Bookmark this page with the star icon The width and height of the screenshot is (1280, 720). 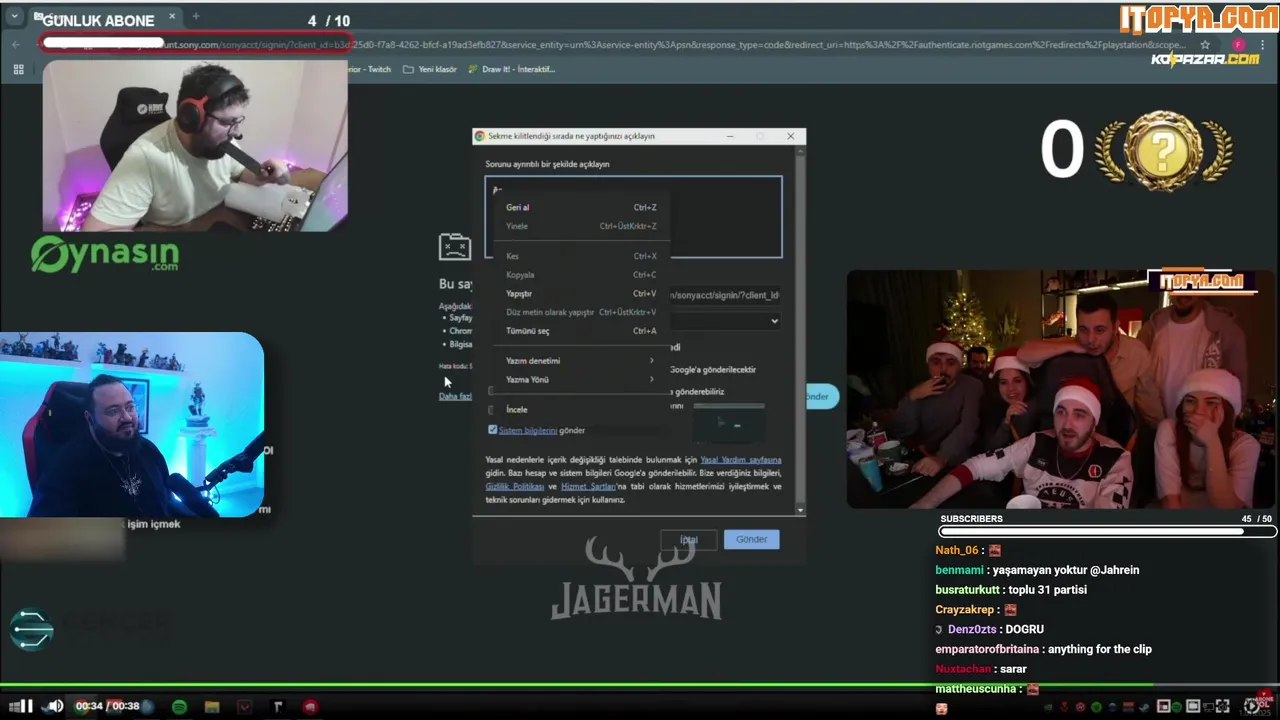[x=1205, y=45]
